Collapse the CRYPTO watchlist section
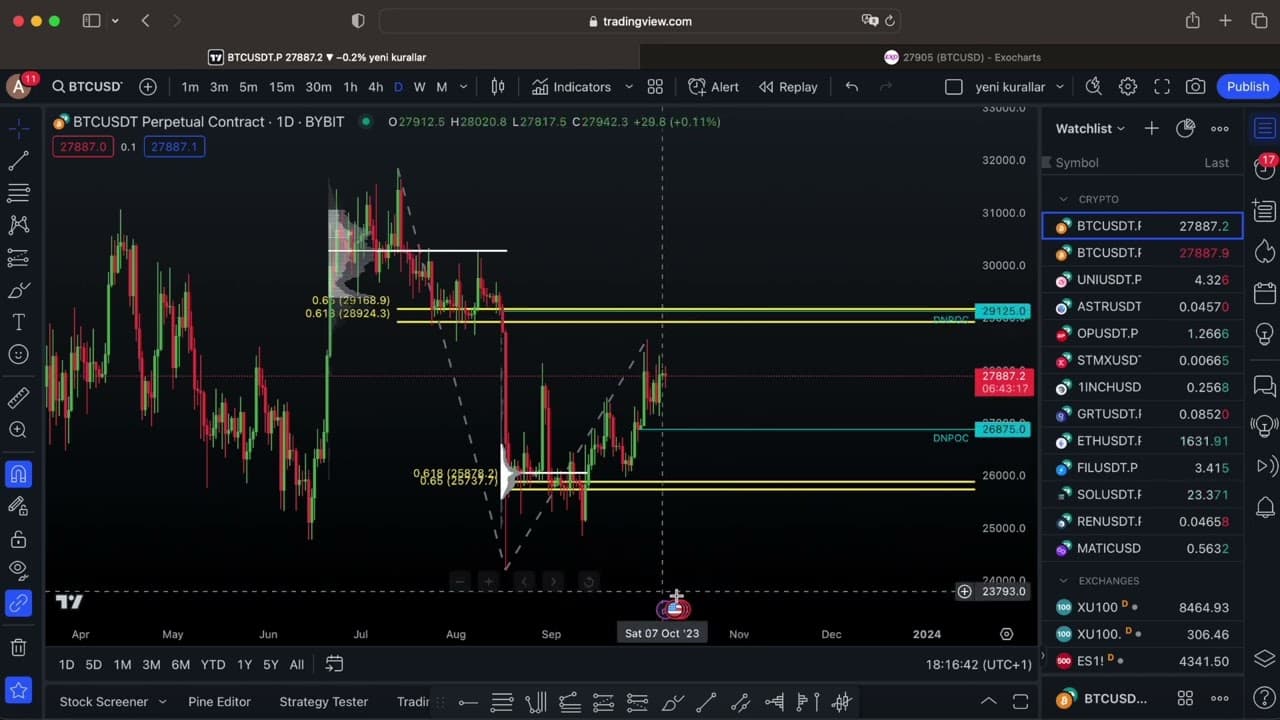This screenshot has height=720, width=1280. click(x=1063, y=199)
